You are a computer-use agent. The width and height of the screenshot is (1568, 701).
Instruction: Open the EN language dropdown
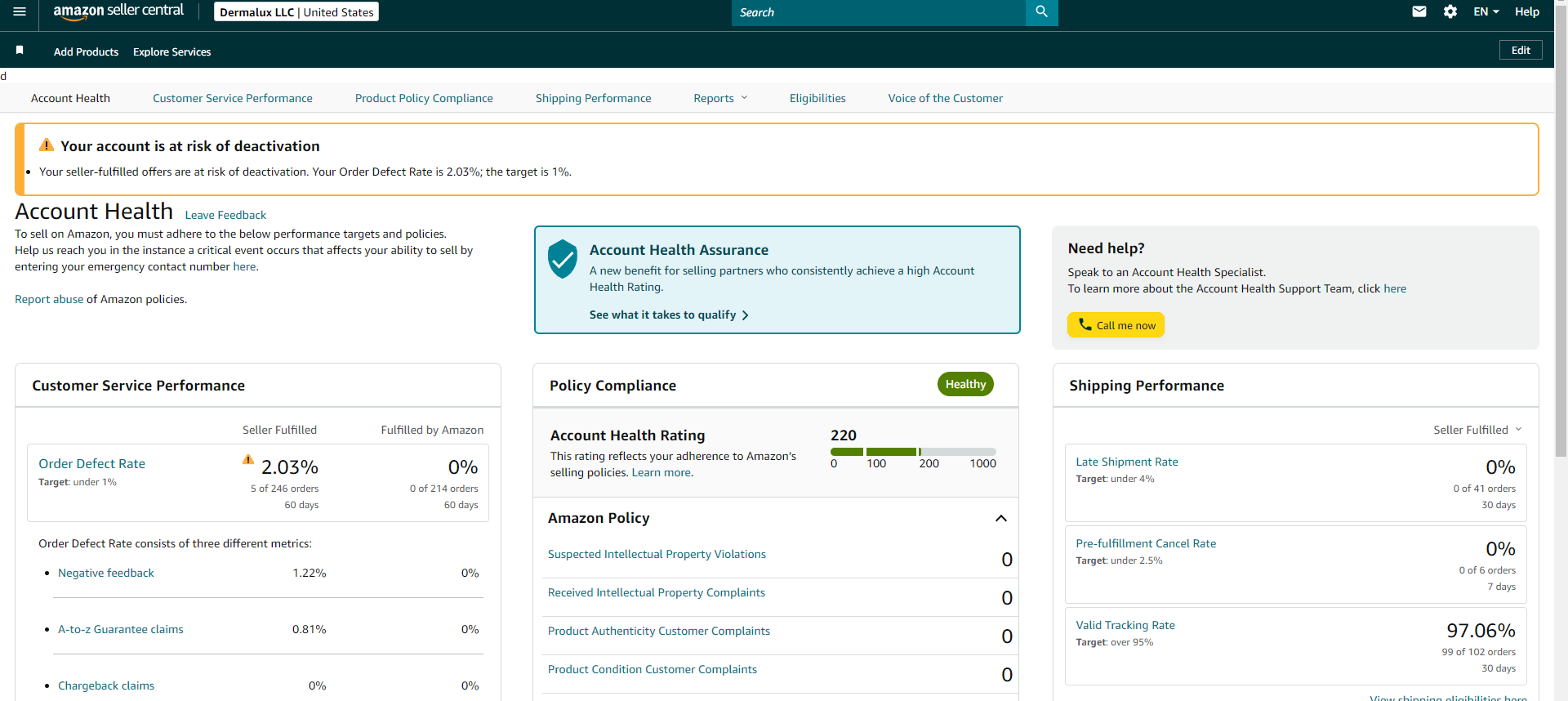pos(1486,11)
